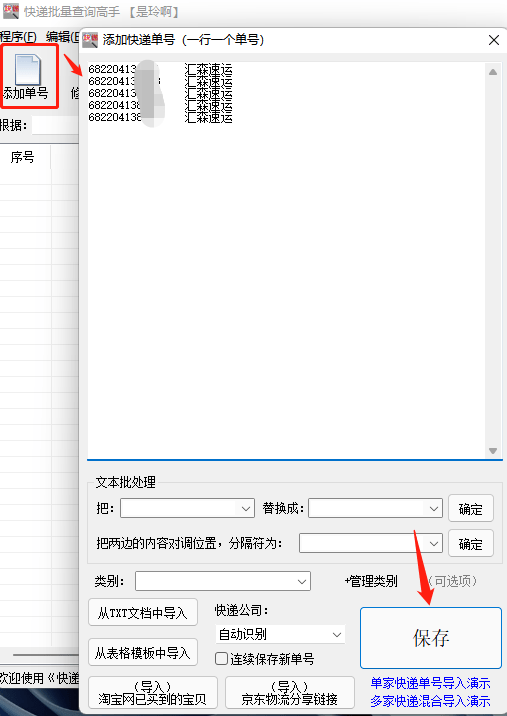
Task: Click 从TXT文档中导入 button
Action: 143,612
